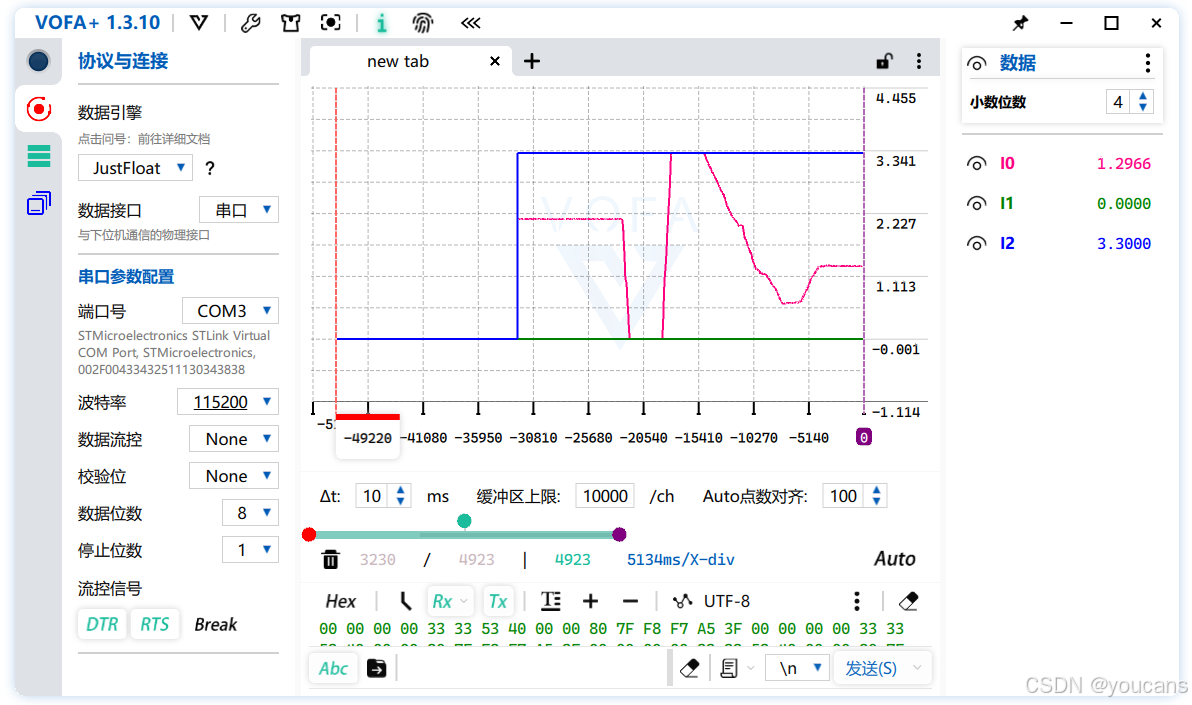Toggle the Hex display mode
The height and width of the screenshot is (705, 1192).
(x=341, y=602)
